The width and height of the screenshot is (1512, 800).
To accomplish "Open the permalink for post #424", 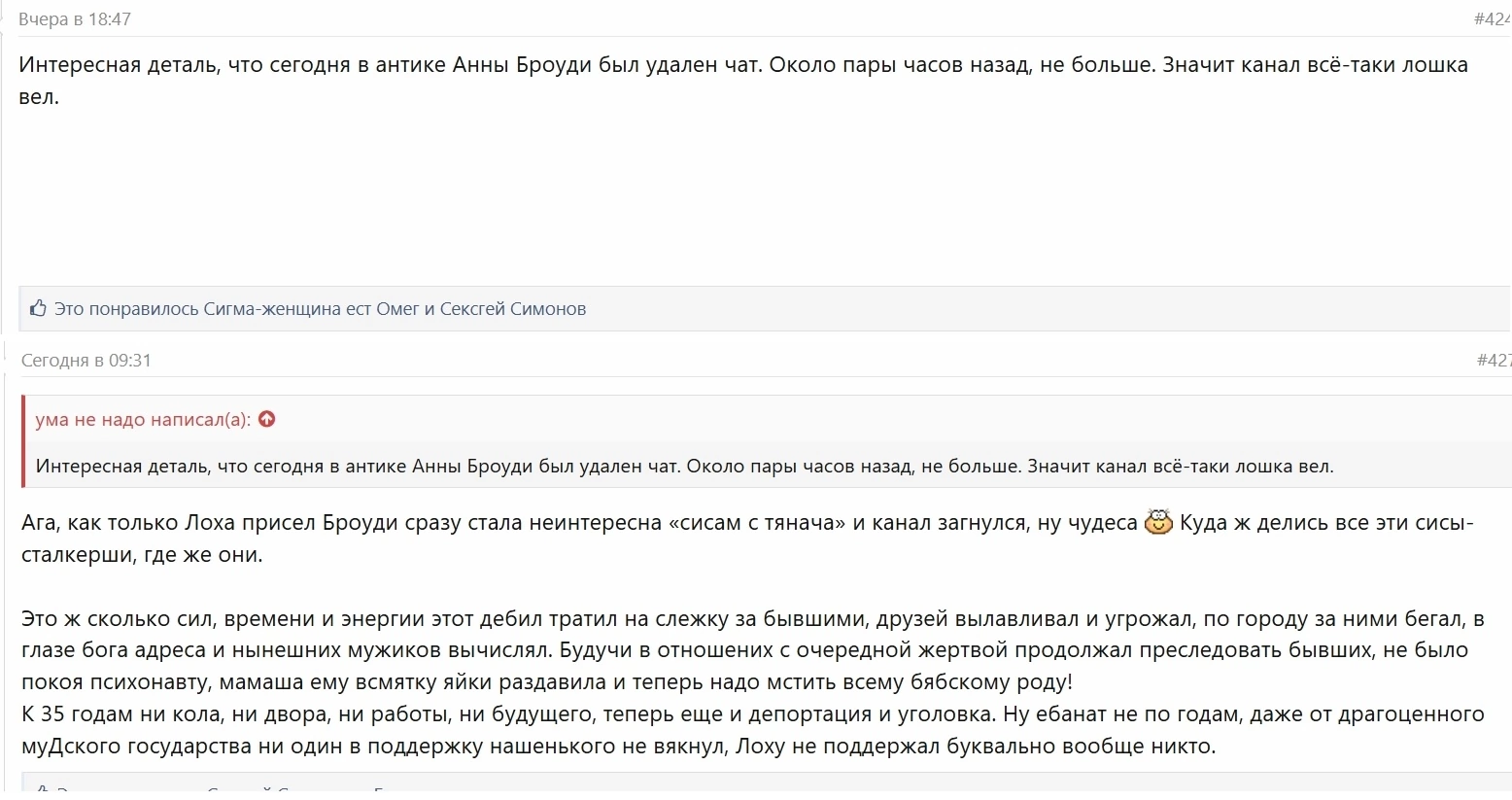I will click(x=1492, y=19).
